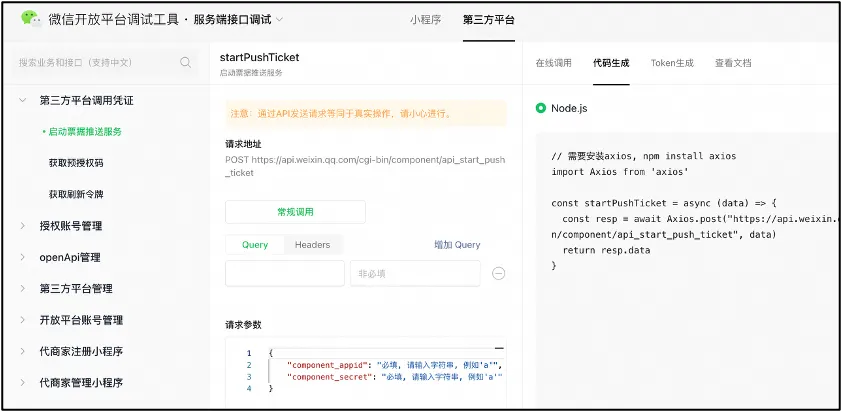Click the 请求地址 label
This screenshot has height=412, width=842.
(x=243, y=144)
